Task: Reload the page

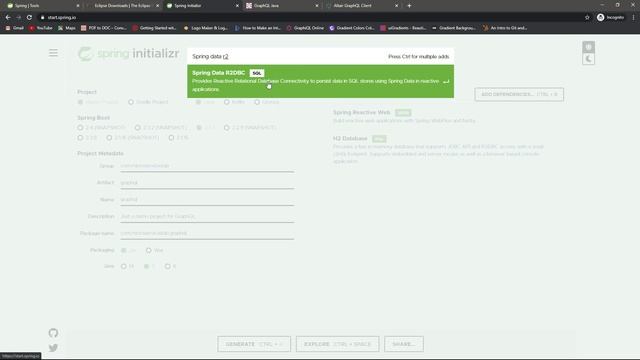Action: click(29, 17)
